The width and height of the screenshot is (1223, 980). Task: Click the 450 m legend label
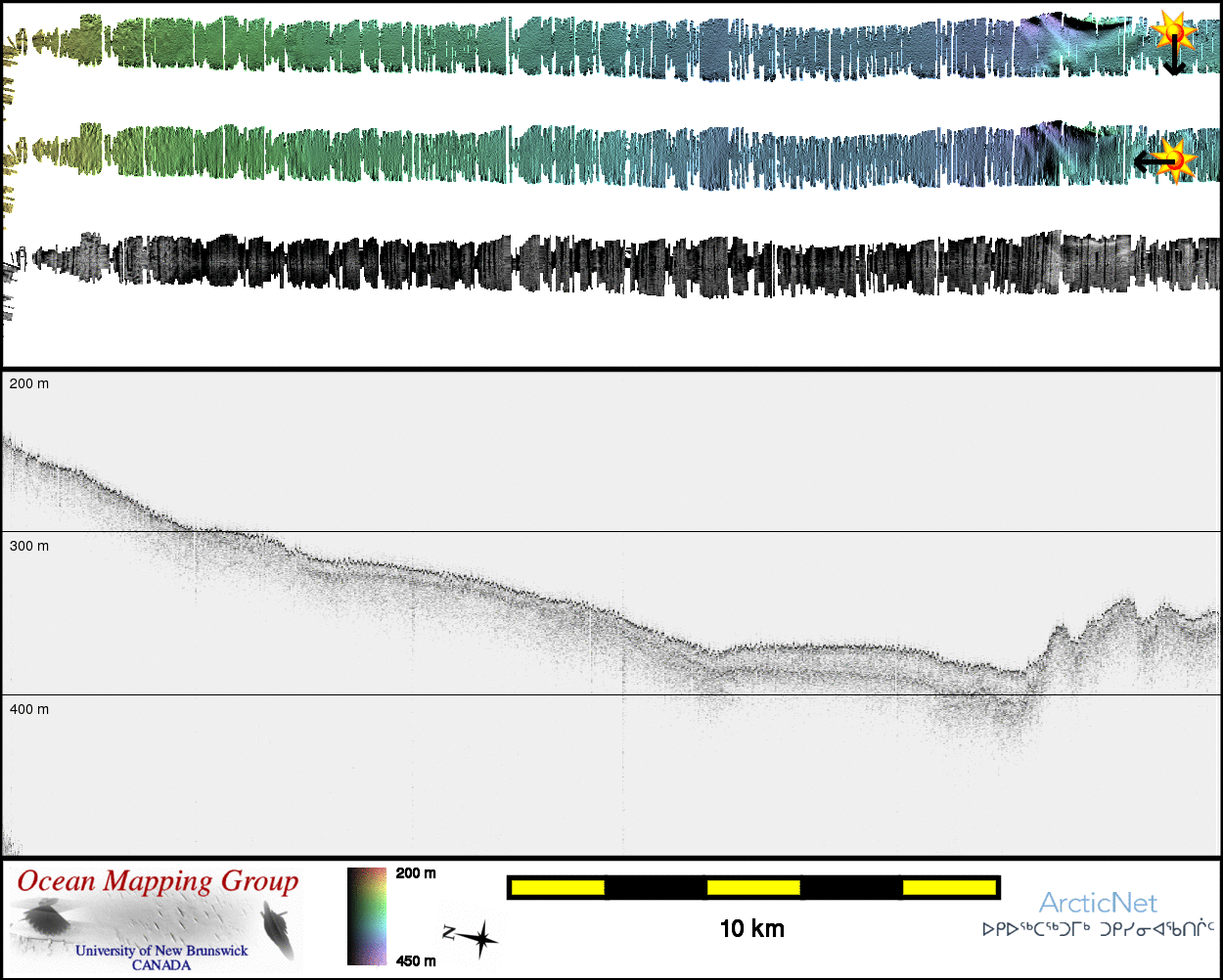point(417,961)
